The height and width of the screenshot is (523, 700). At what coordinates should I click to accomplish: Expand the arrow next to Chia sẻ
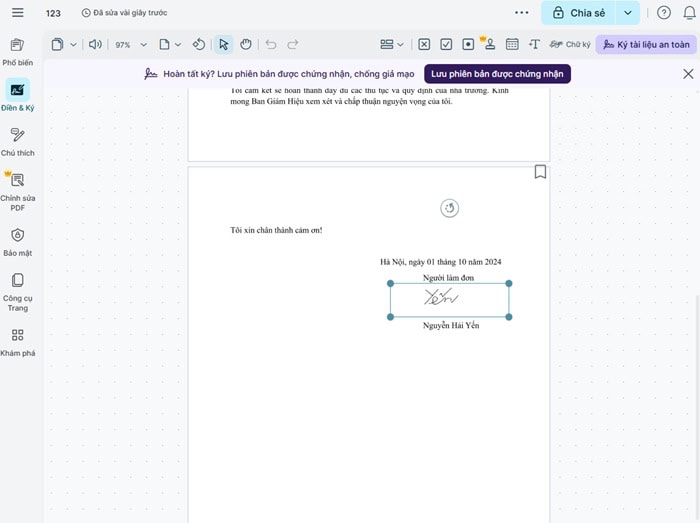pyautogui.click(x=627, y=13)
